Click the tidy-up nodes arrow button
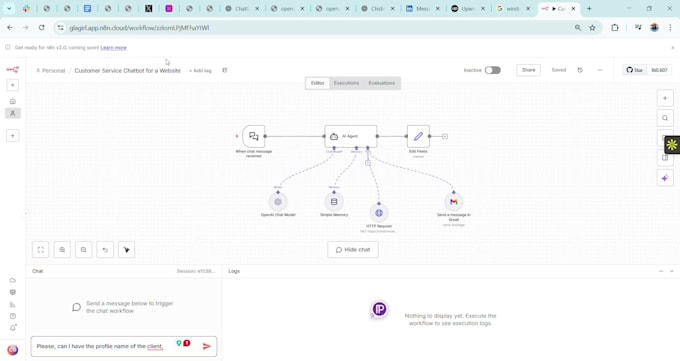 [x=127, y=249]
